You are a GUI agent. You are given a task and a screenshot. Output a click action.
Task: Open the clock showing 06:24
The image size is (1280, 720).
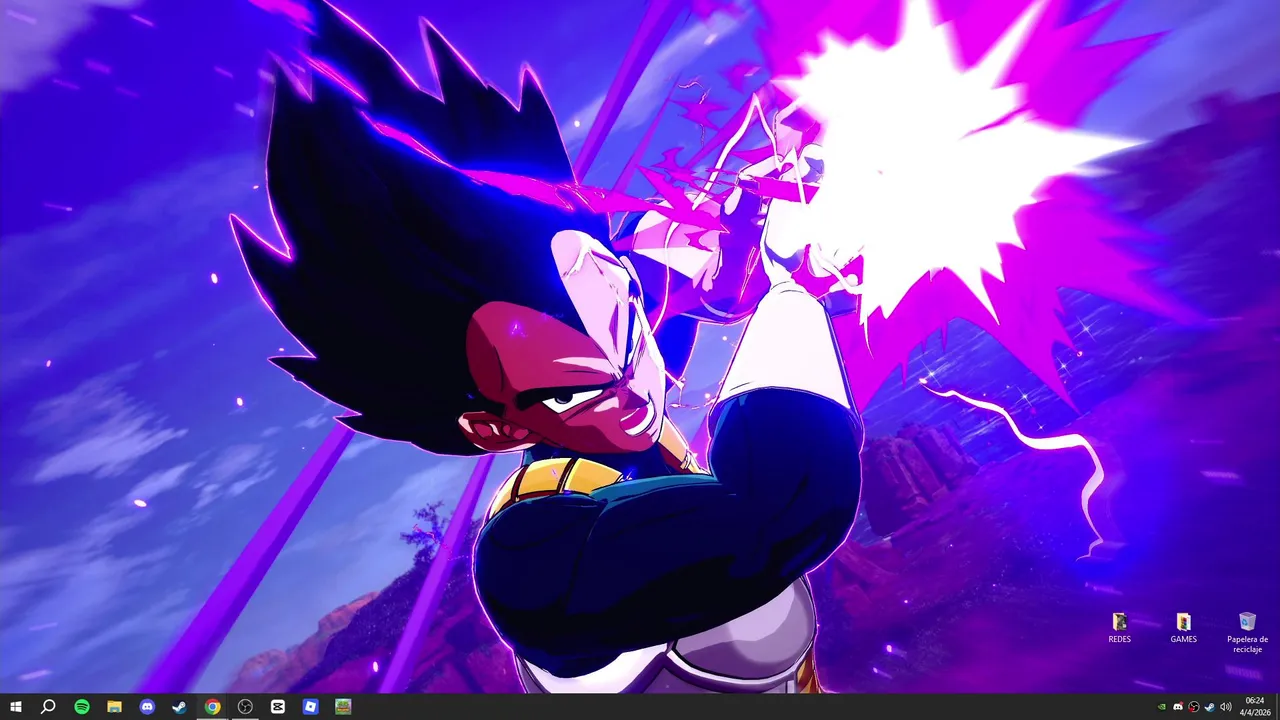(x=1255, y=706)
